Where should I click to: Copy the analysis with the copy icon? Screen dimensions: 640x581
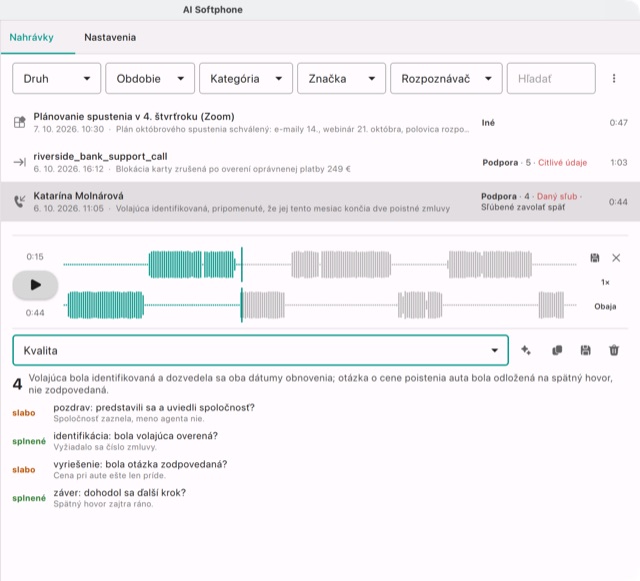557,350
